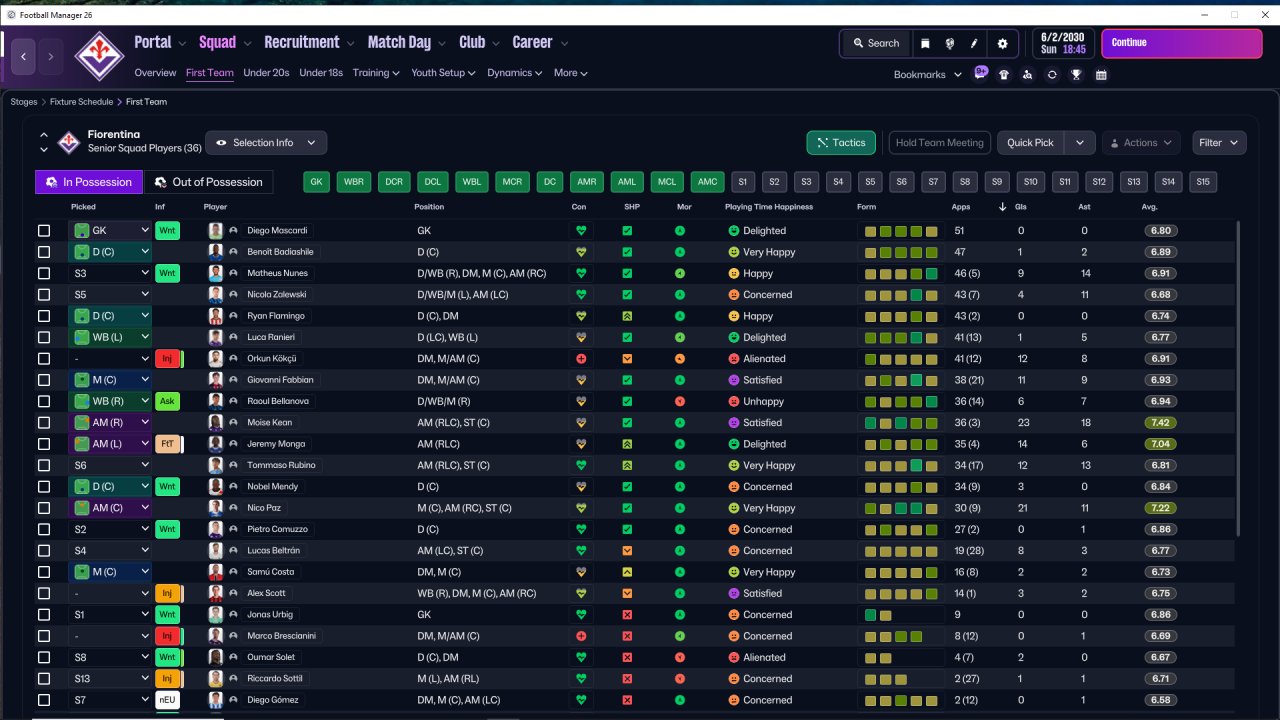Open Matheus Nunes's S3 picked dropdown
Screen dimensions: 1280x720
click(110, 273)
